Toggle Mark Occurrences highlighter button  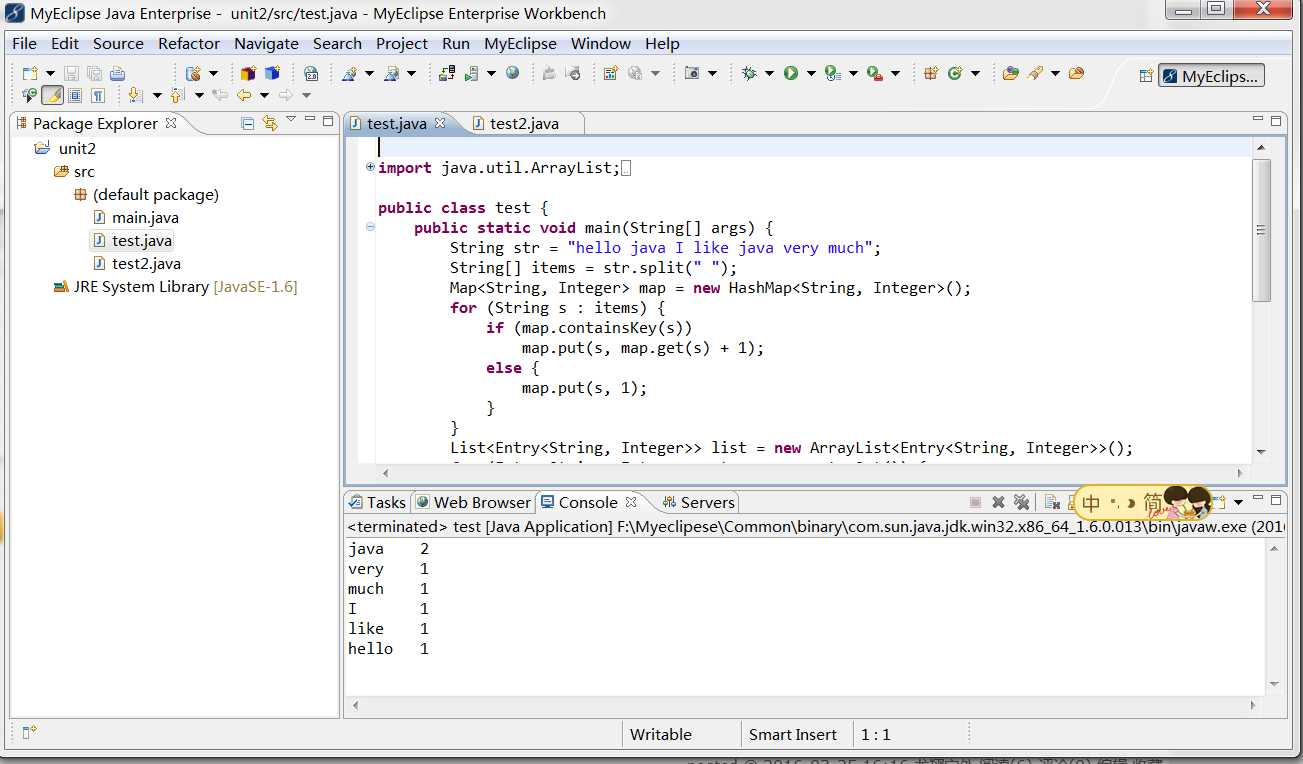click(x=52, y=95)
